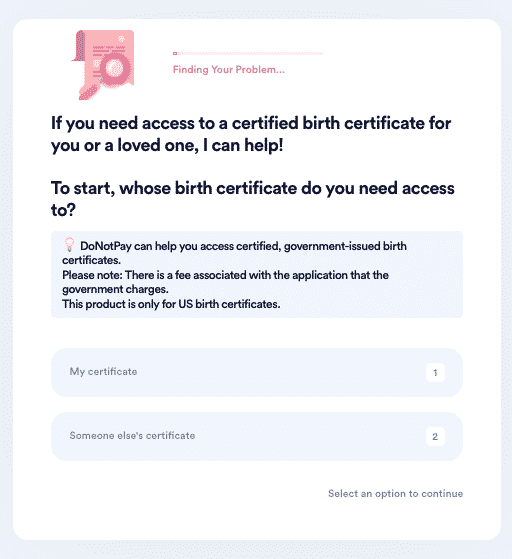Click Select an option to continue
The width and height of the screenshot is (512, 559).
click(x=395, y=493)
